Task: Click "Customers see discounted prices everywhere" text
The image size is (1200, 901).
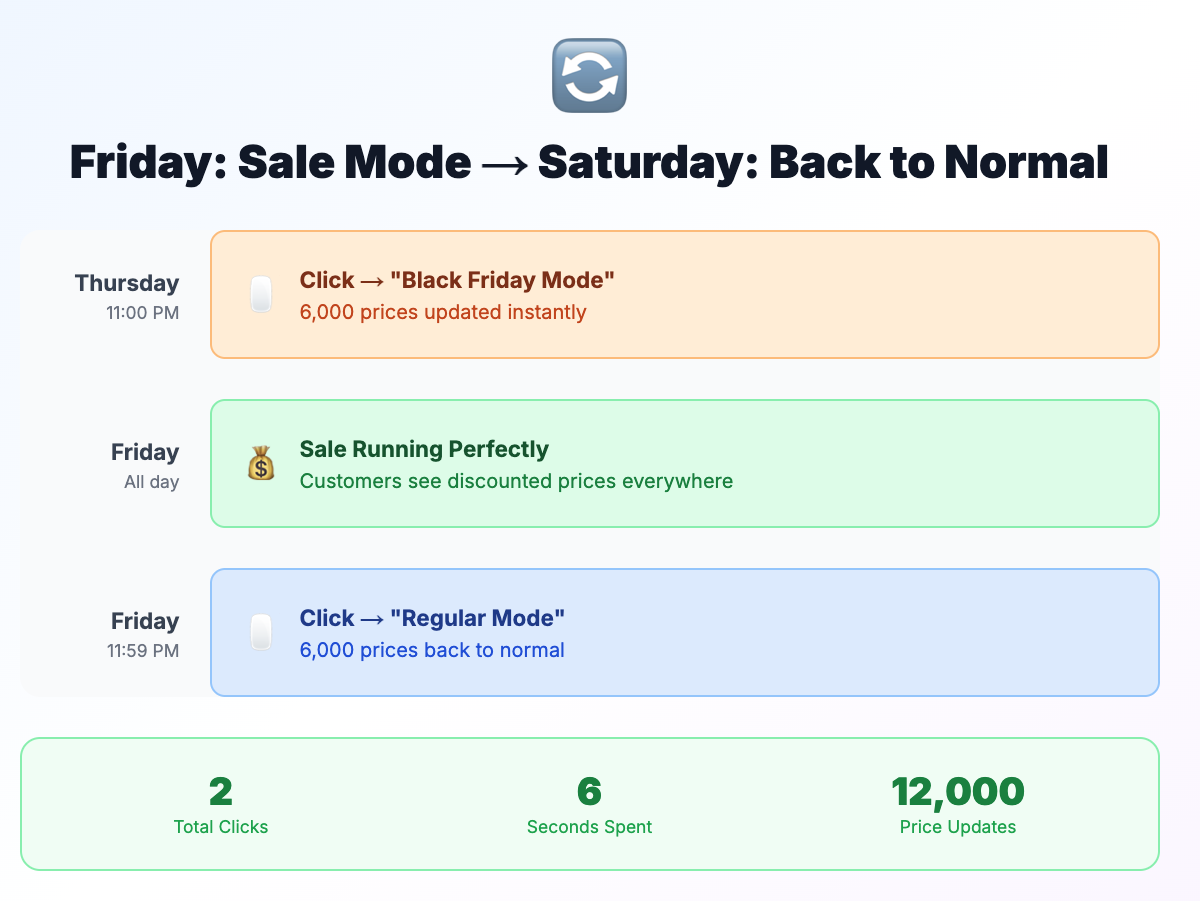Action: tap(516, 481)
